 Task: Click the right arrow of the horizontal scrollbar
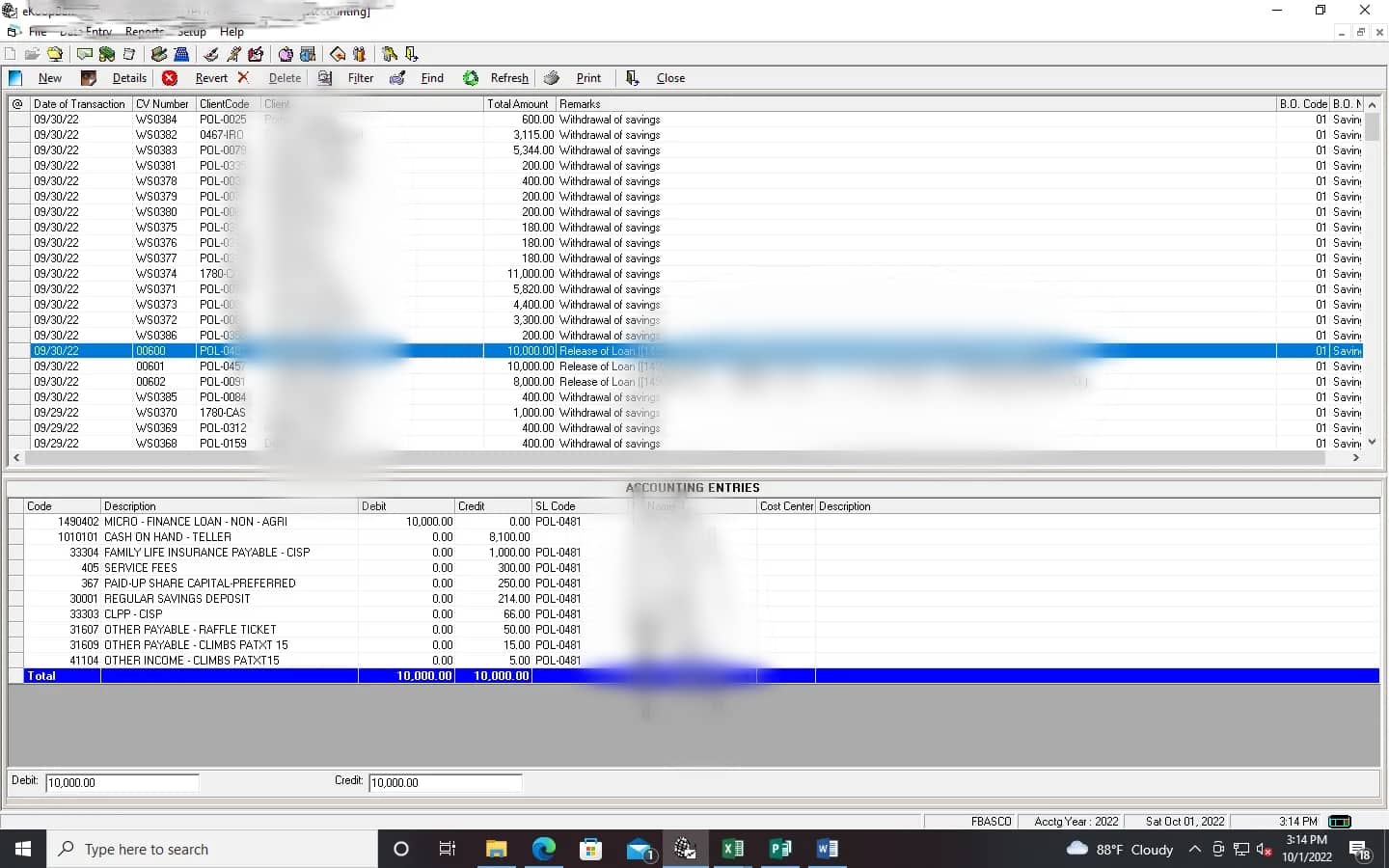pyautogui.click(x=1355, y=458)
